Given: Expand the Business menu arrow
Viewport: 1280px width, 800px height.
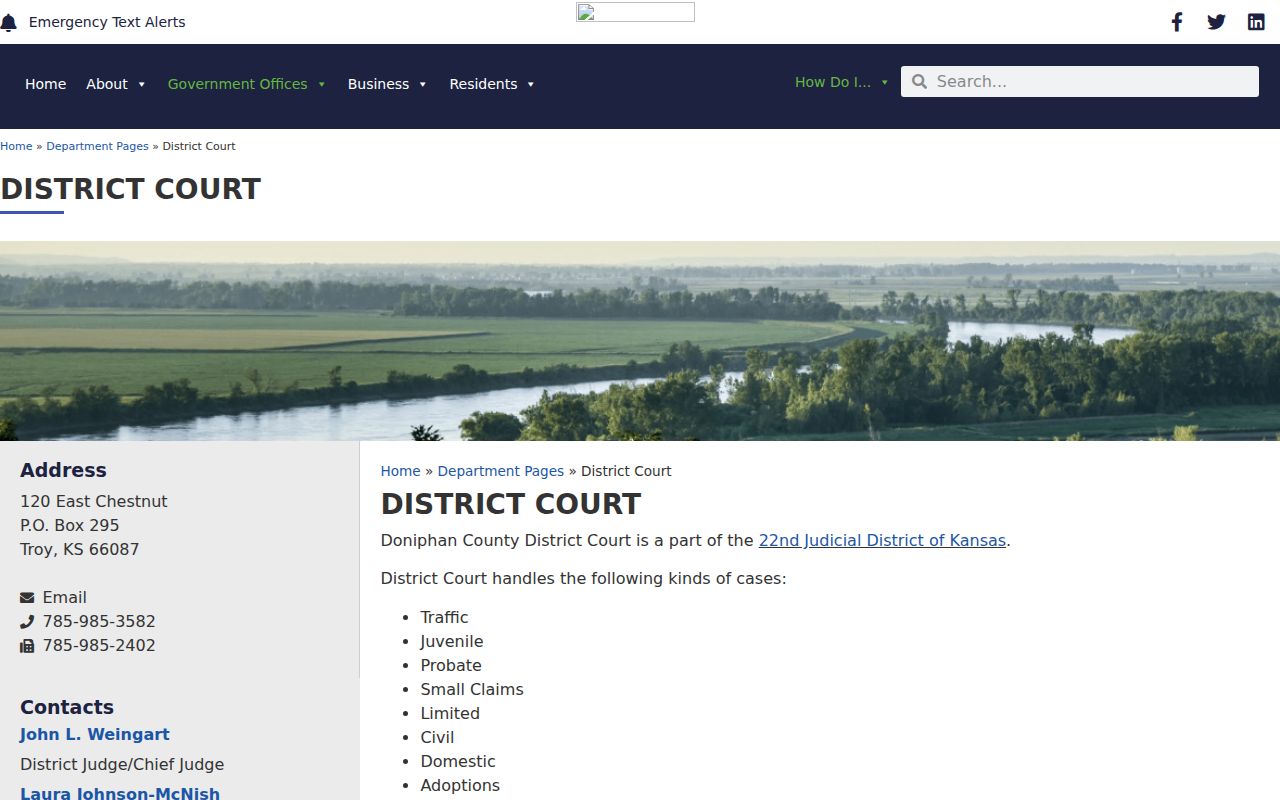Looking at the screenshot, I should coord(422,84).
